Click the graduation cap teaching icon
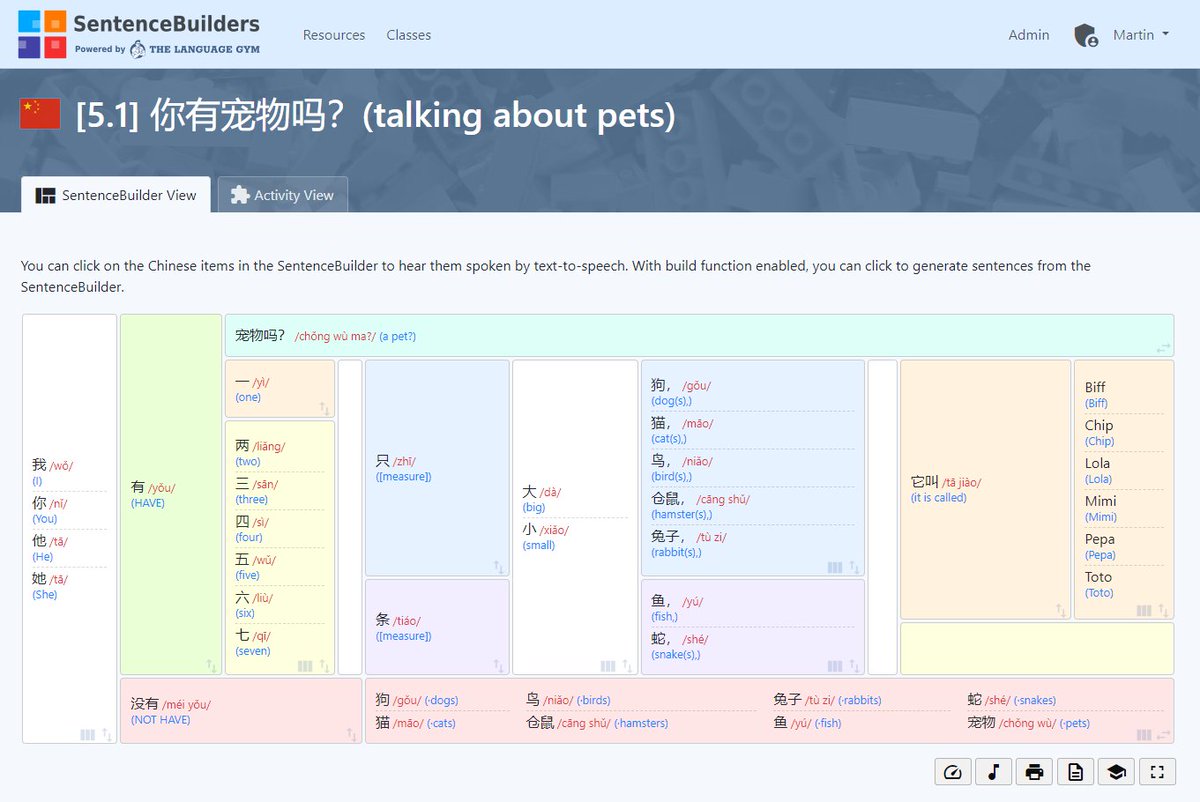 click(x=1116, y=771)
